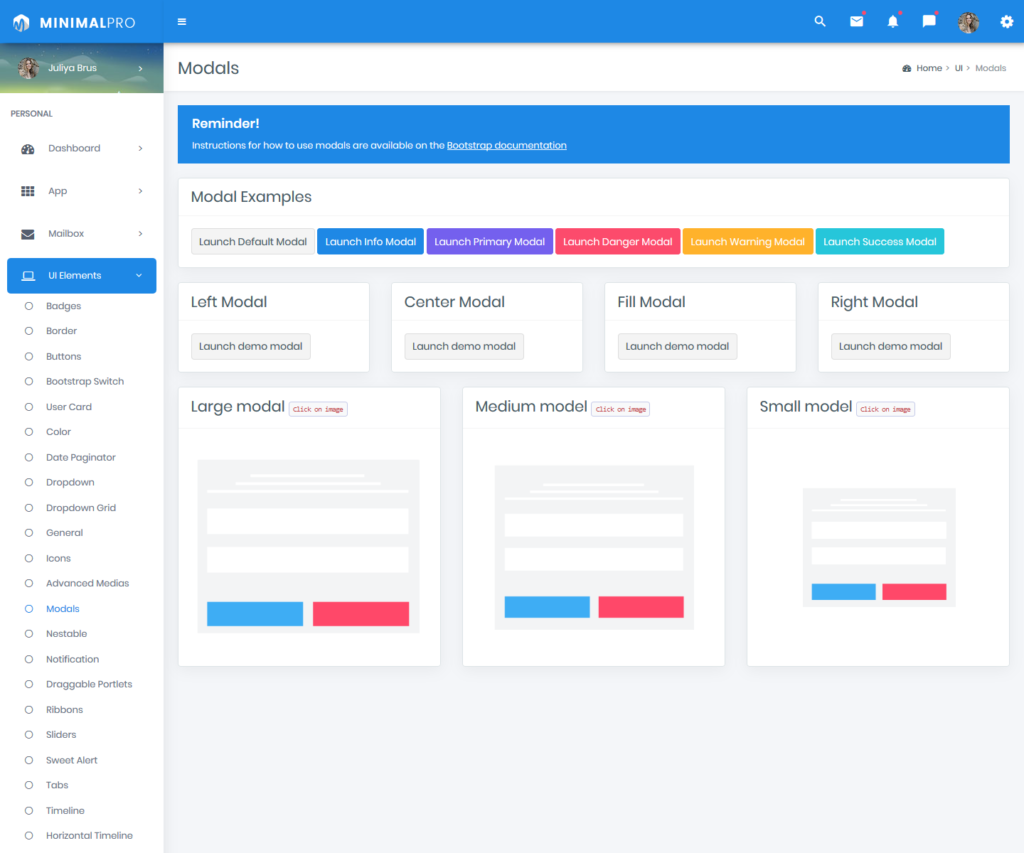This screenshot has height=853, width=1024.
Task: Open Horizontal Timeline menu item
Action: pos(89,835)
